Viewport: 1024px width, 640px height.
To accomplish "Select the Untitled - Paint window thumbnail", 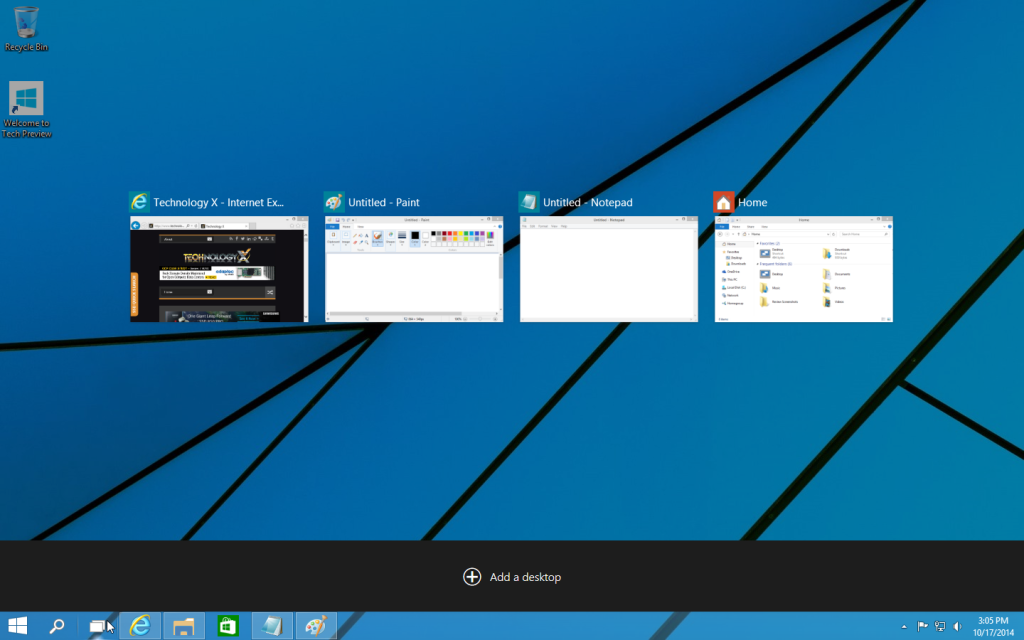I will tap(413, 269).
